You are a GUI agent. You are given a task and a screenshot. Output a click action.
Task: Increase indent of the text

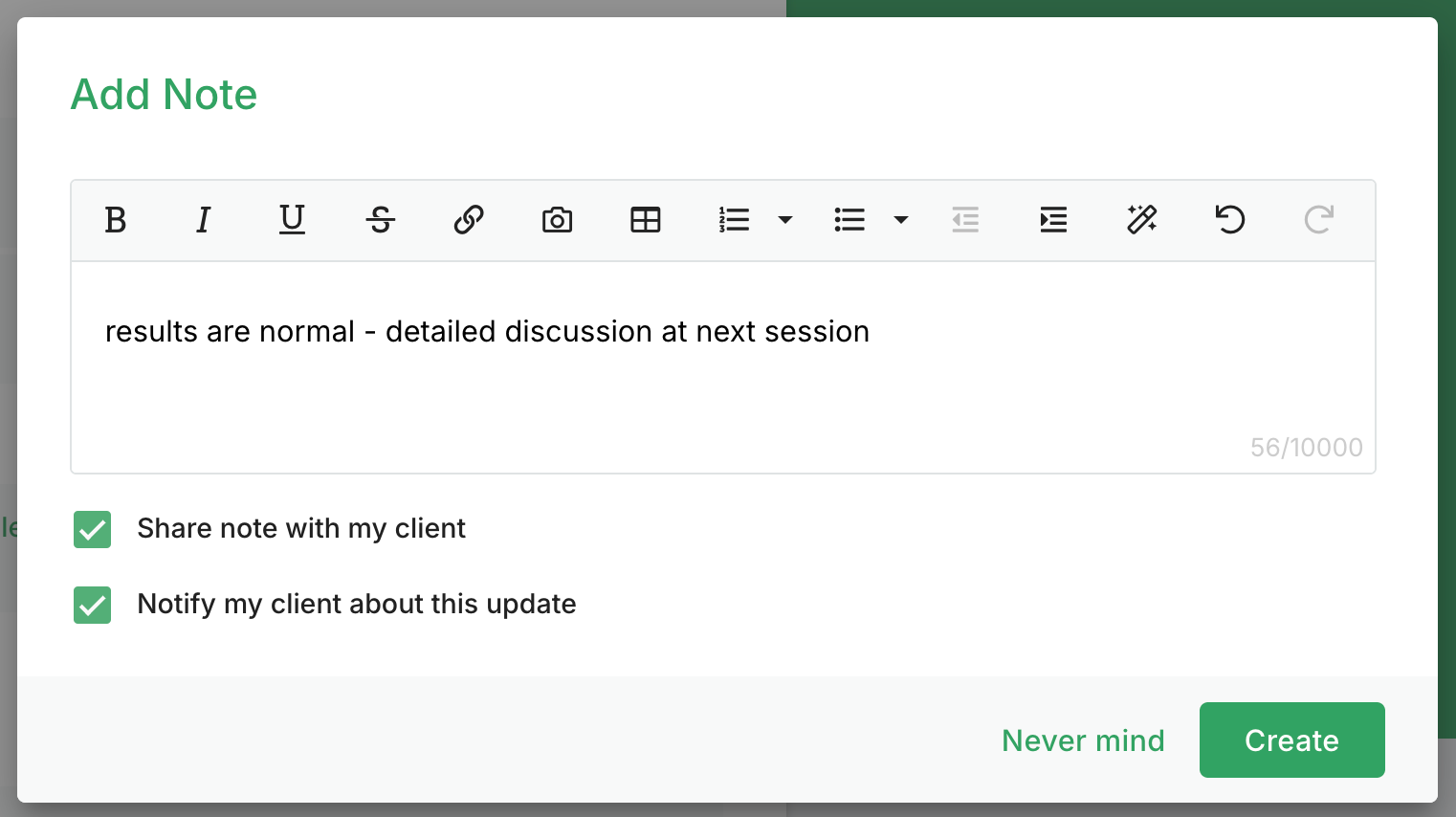[1053, 220]
